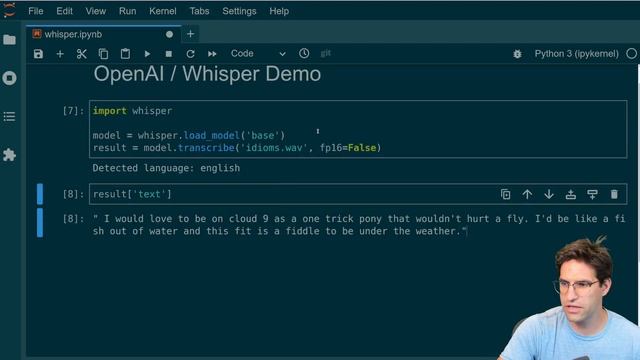Cut the selected cell with the scissors icon
The image size is (640, 360).
pos(82,54)
